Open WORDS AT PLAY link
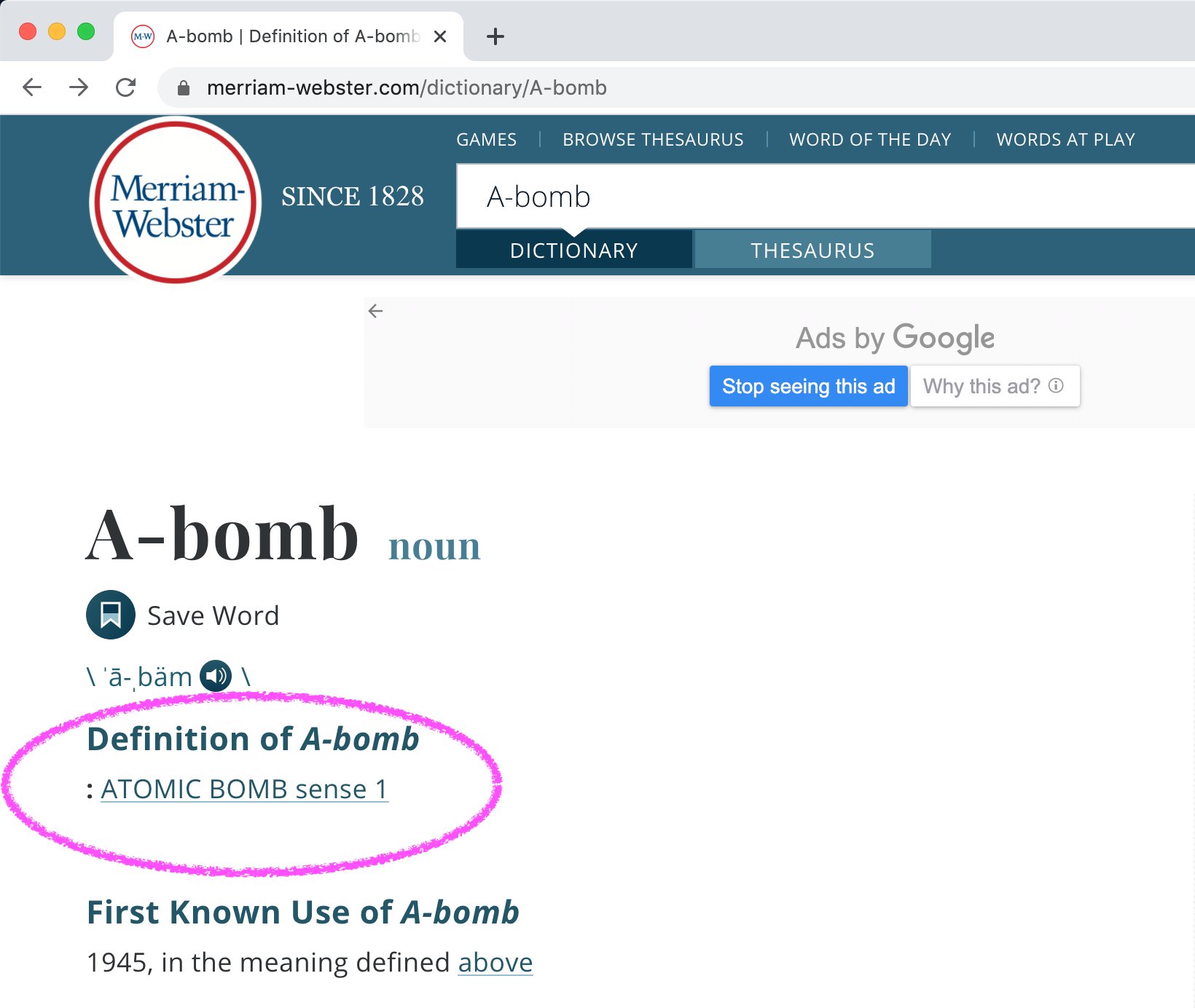 coord(1066,140)
